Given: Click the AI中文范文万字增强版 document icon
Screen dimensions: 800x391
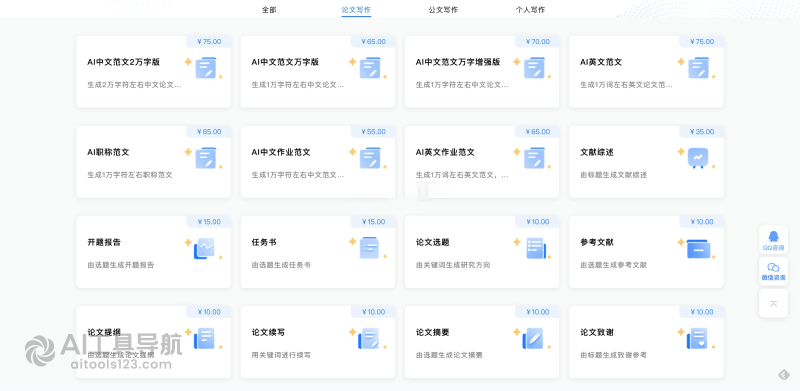Looking at the screenshot, I should click(x=534, y=68).
